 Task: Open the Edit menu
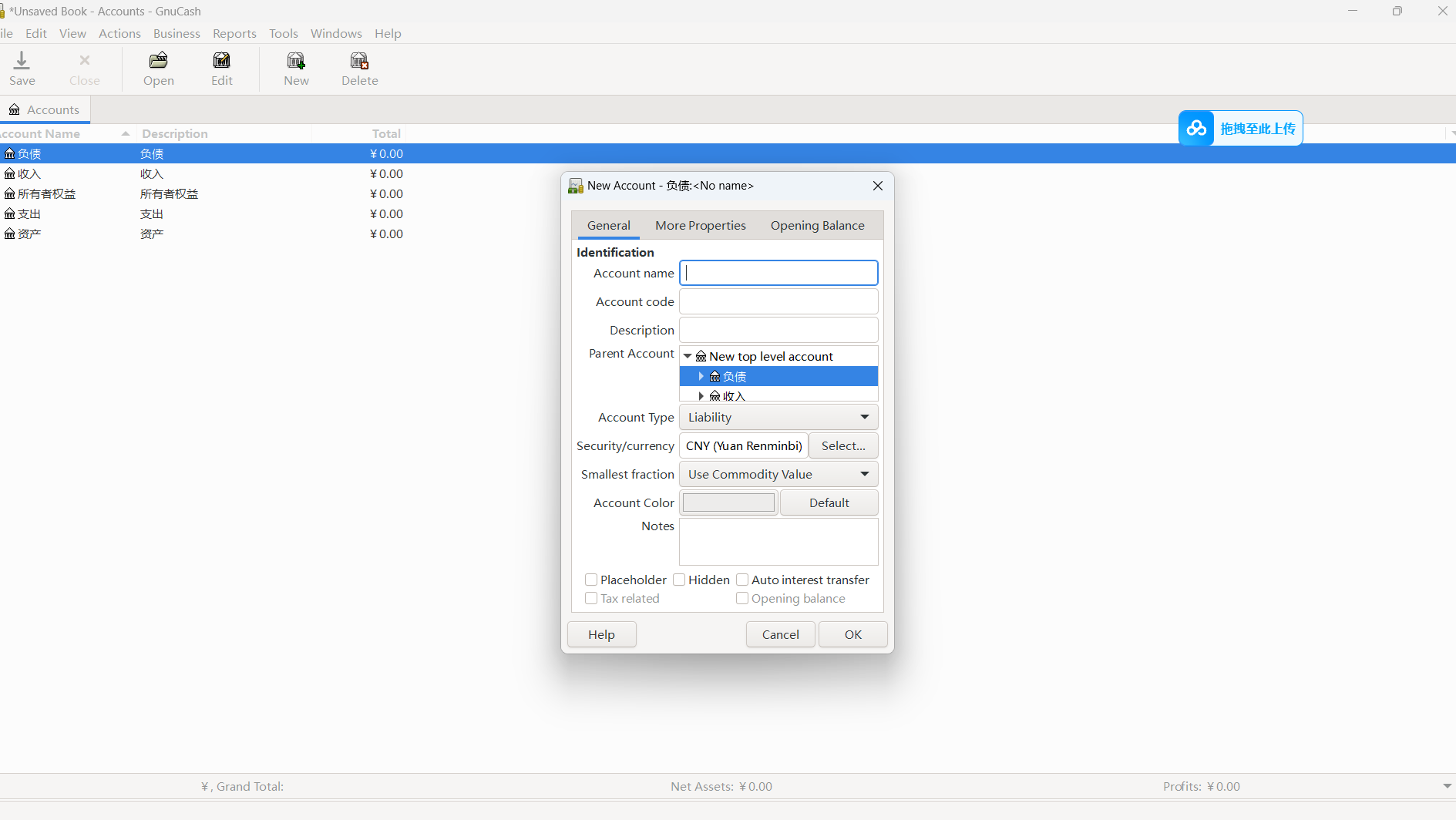pos(35,33)
